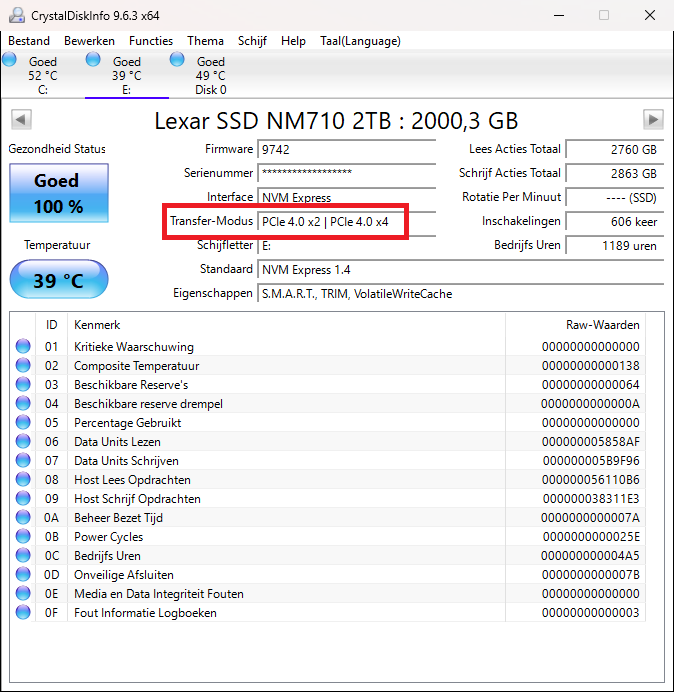Image resolution: width=674 pixels, height=692 pixels.
Task: Open the Bewerken menu
Action: coord(89,41)
